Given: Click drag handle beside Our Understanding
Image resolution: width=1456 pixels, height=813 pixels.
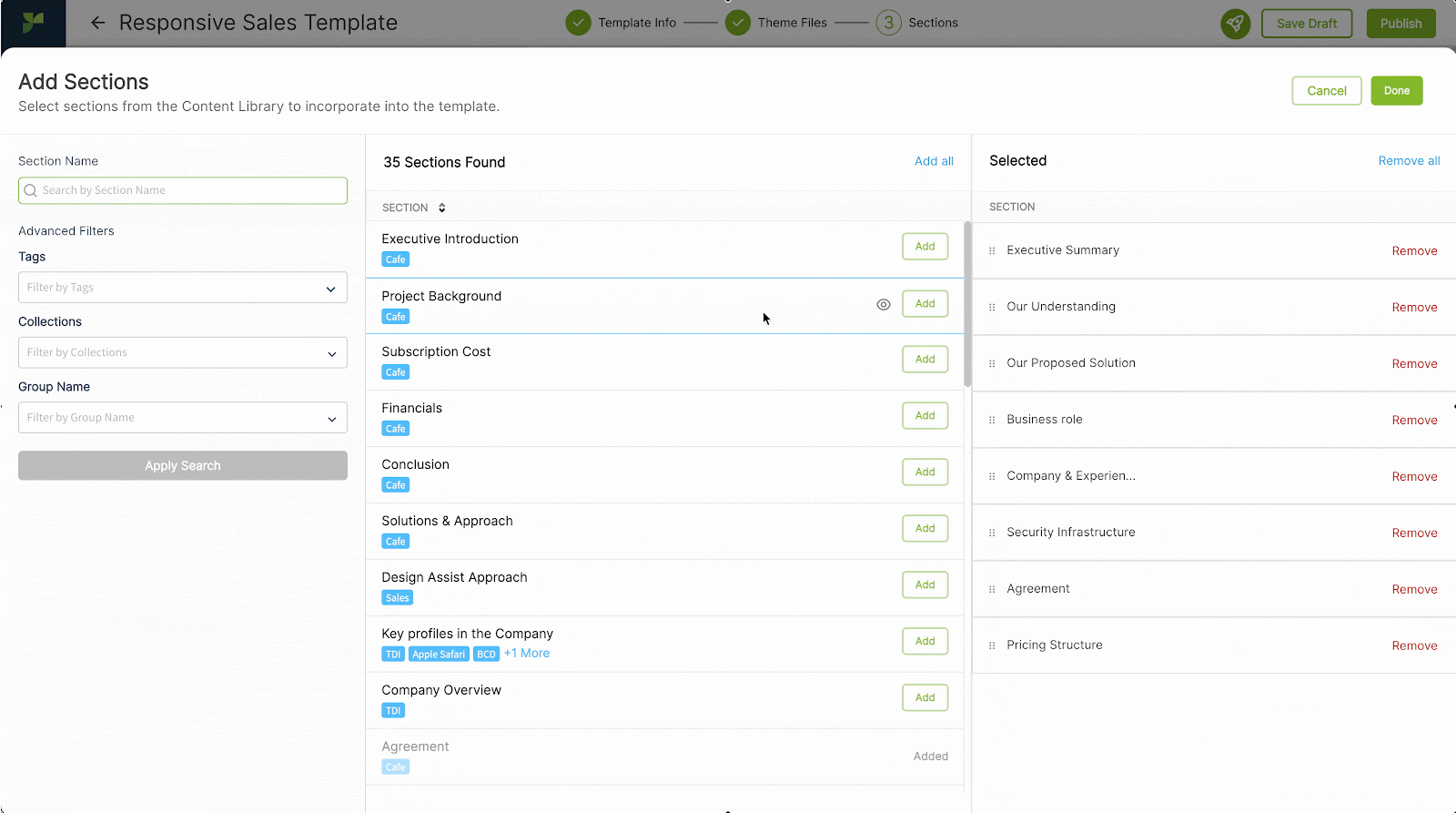Looking at the screenshot, I should (x=992, y=307).
